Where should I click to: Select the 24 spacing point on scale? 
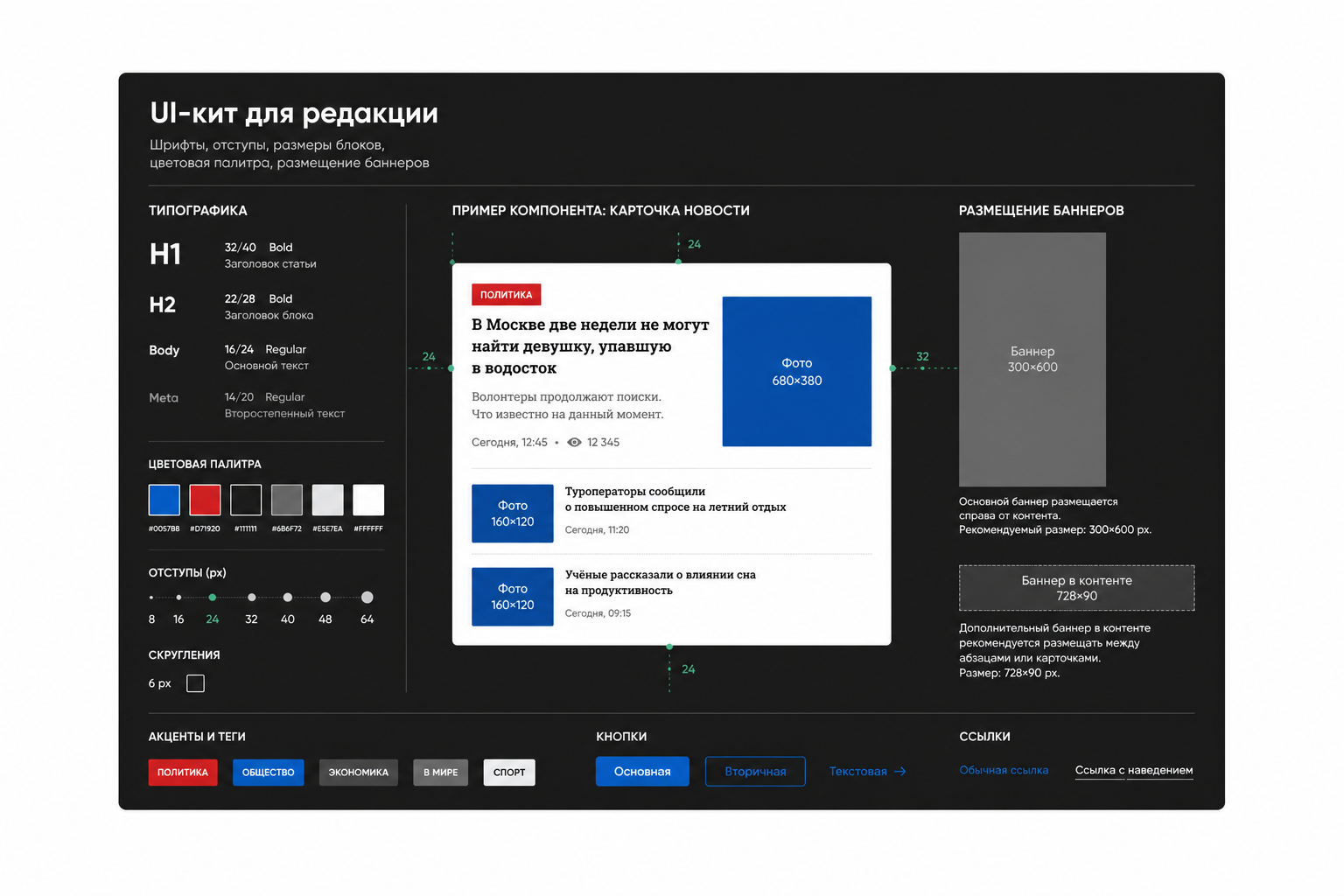213,598
